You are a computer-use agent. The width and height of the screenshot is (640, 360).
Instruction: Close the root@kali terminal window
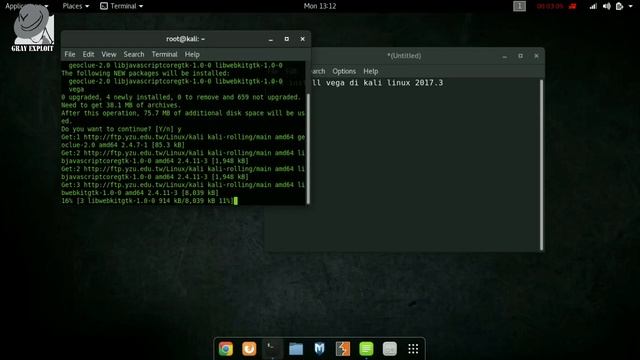coord(302,39)
